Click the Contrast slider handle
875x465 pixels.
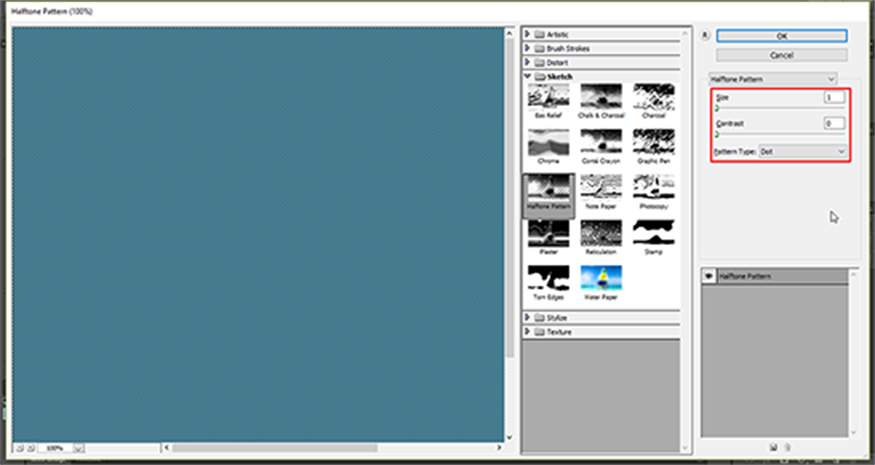(x=717, y=135)
